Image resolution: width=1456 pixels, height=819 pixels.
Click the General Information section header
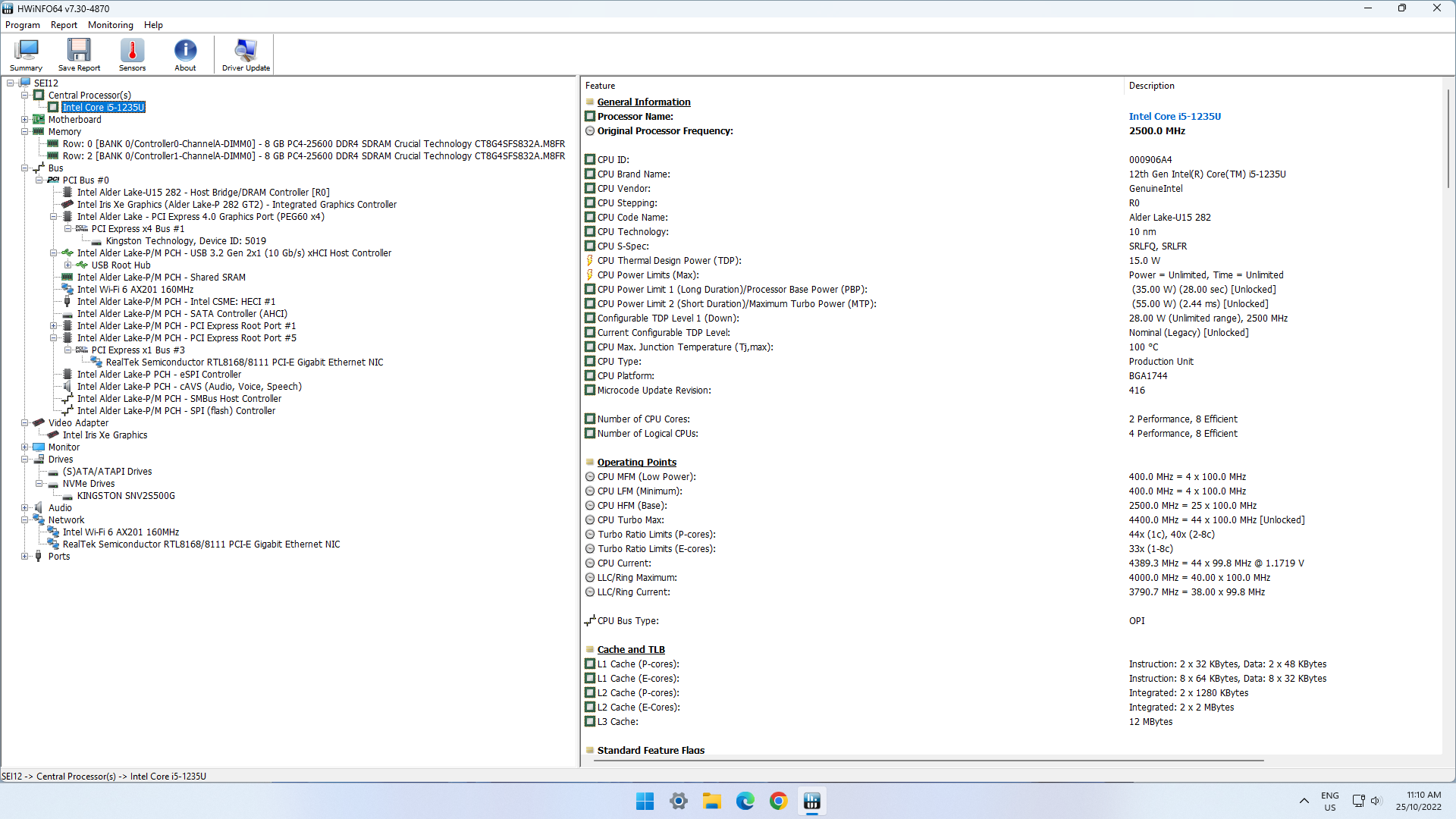point(644,102)
